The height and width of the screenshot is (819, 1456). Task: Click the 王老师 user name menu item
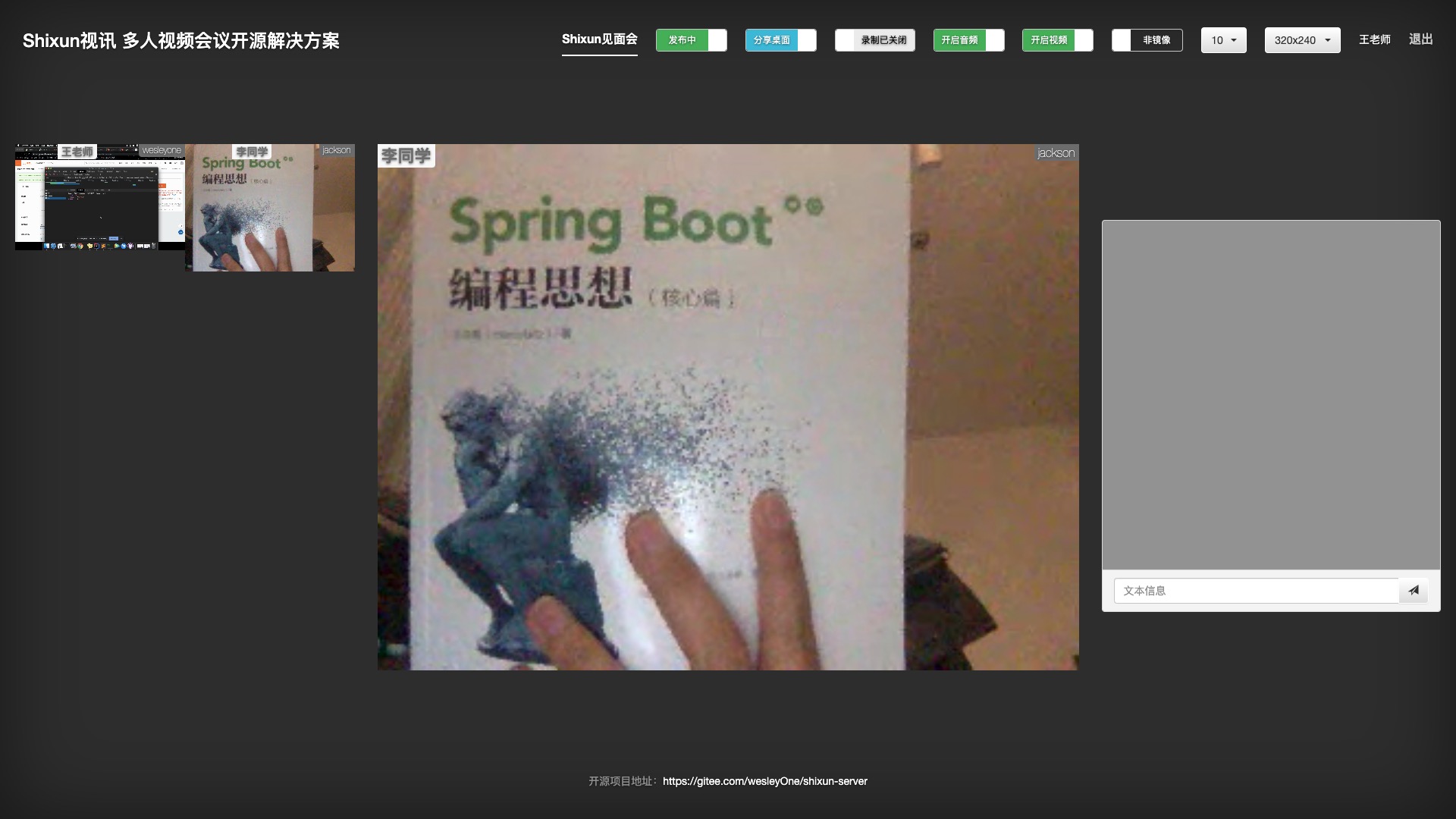pyautogui.click(x=1374, y=39)
